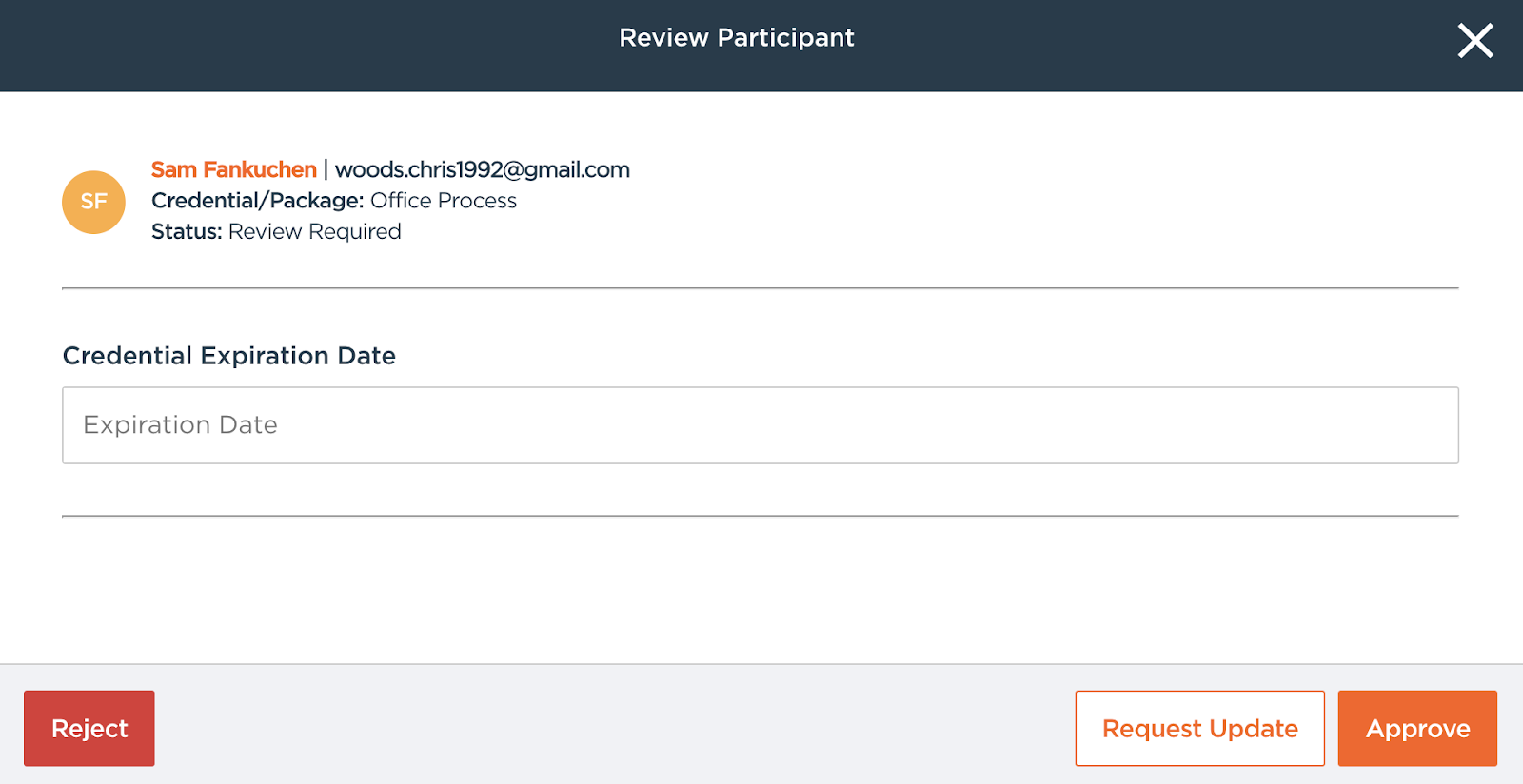Image resolution: width=1523 pixels, height=784 pixels.
Task: Click the SF avatar circle
Action: click(93, 202)
